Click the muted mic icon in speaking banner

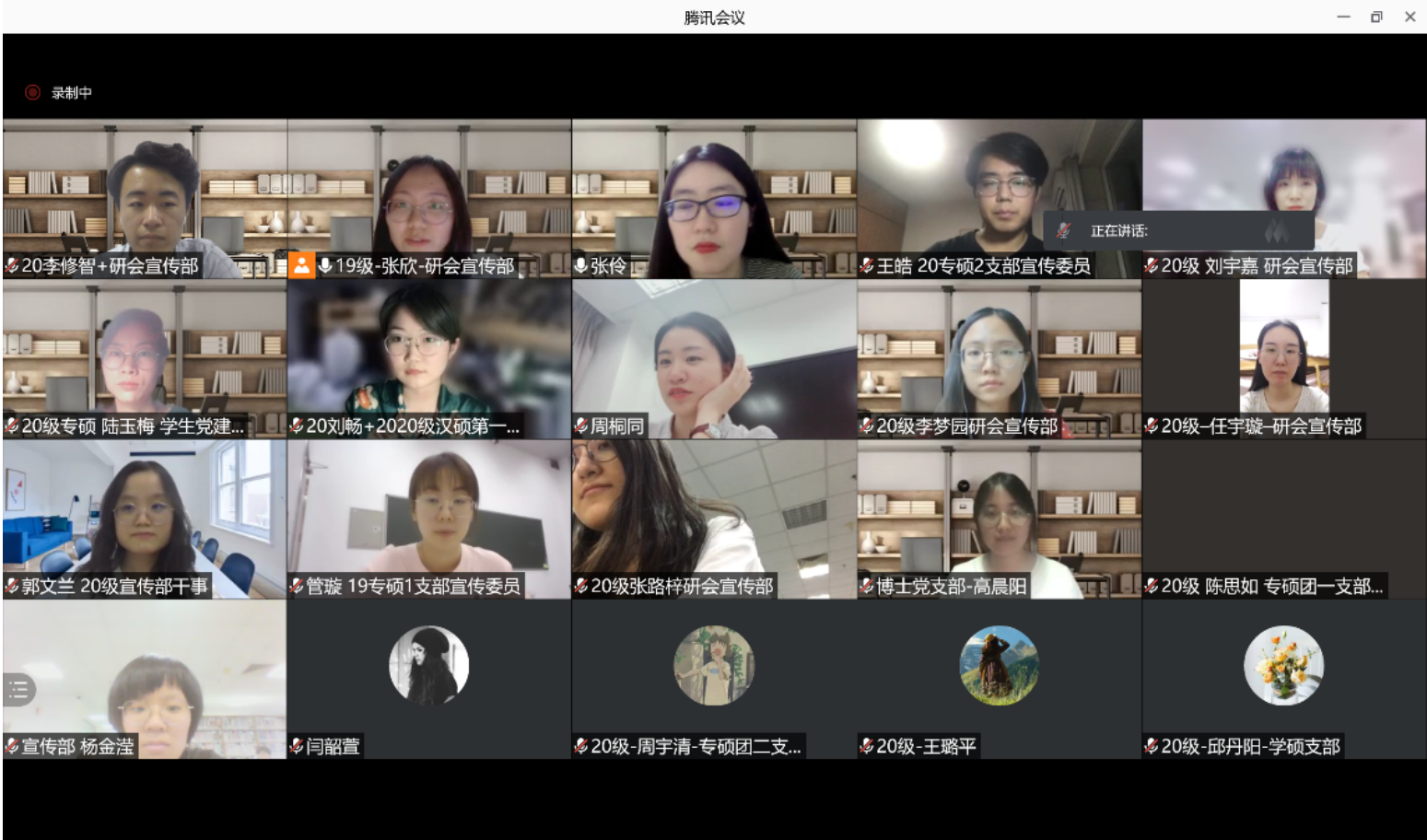tap(1064, 230)
